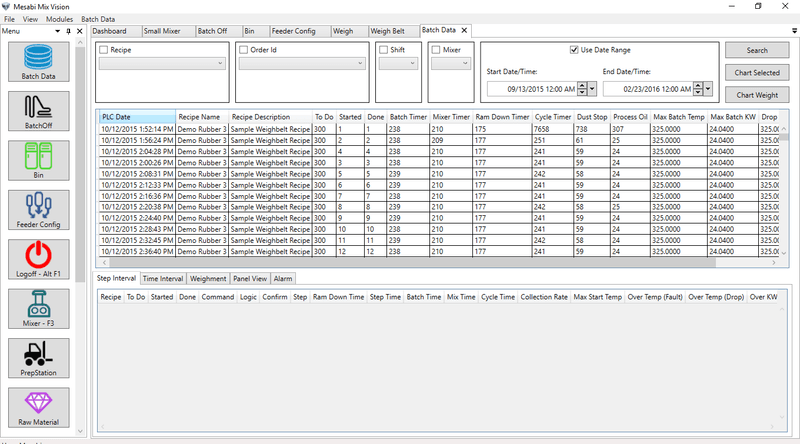
Task: Open the Raw Material module icon
Action: [38, 408]
